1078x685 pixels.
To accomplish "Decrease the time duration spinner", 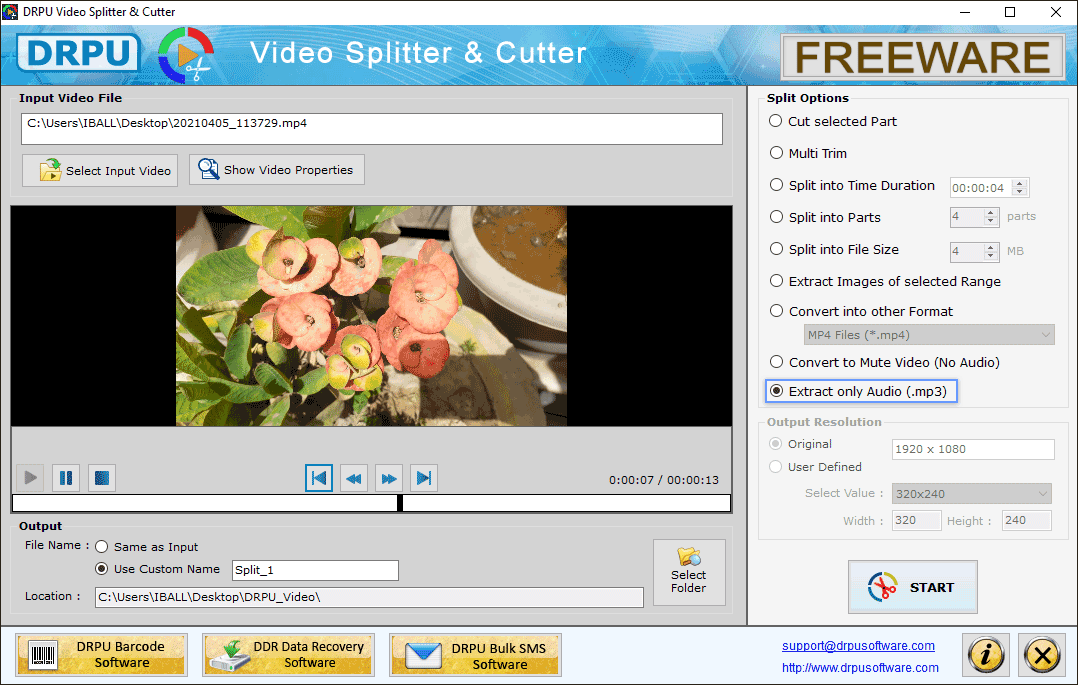I will tap(1020, 191).
